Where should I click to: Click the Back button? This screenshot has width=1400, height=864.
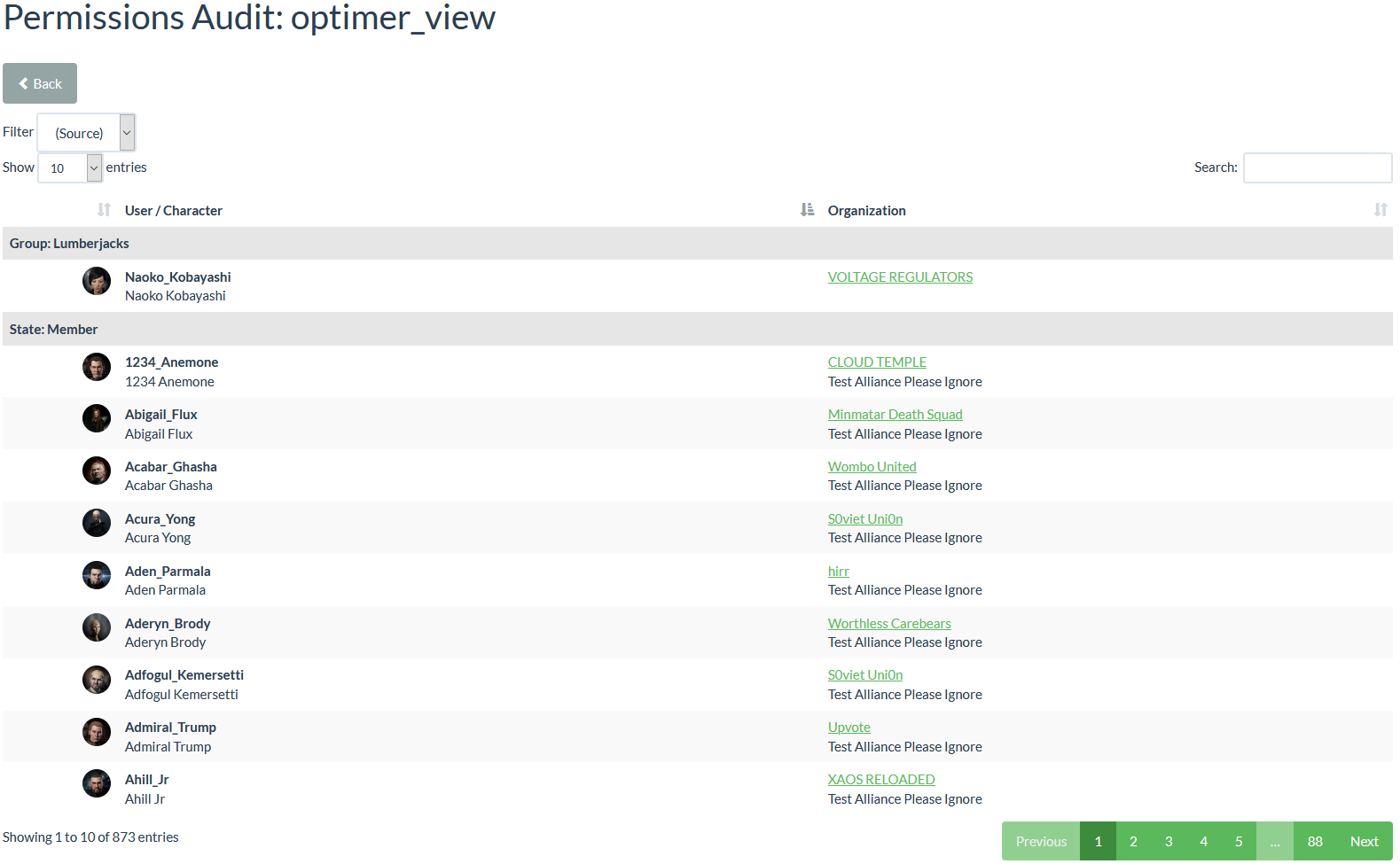(x=40, y=83)
